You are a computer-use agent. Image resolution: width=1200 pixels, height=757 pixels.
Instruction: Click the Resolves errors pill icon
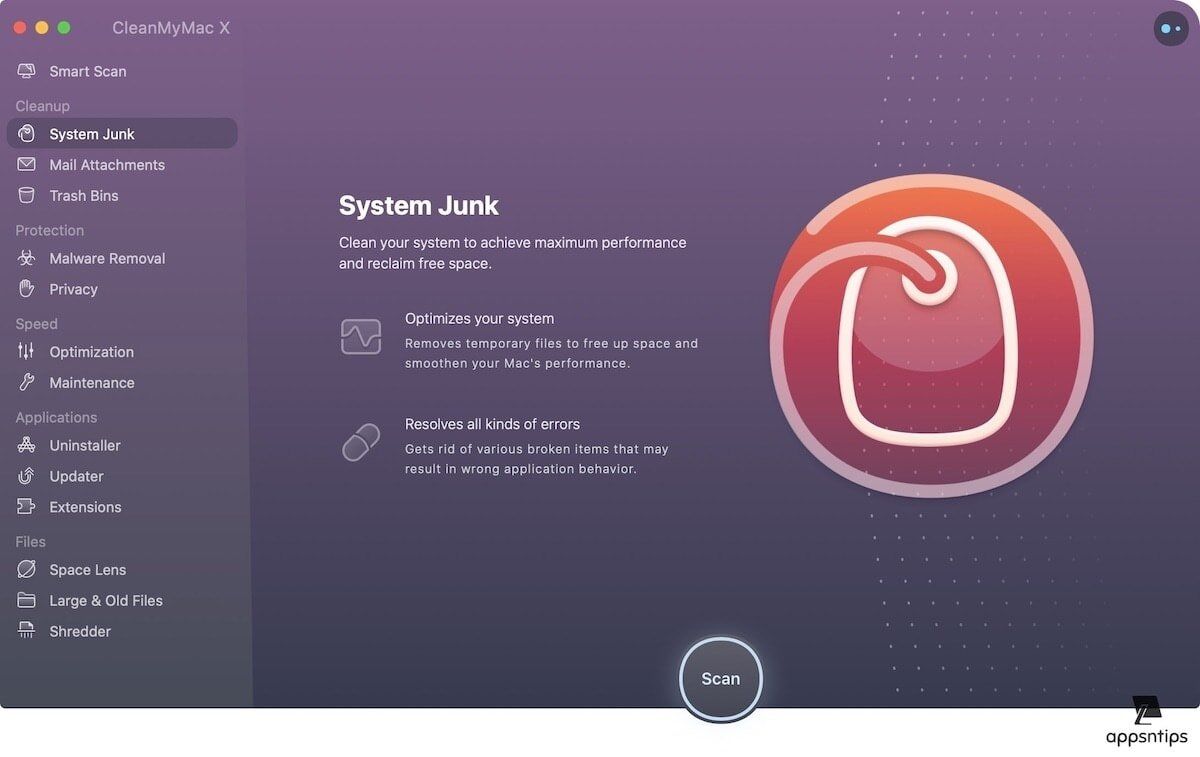[x=361, y=442]
